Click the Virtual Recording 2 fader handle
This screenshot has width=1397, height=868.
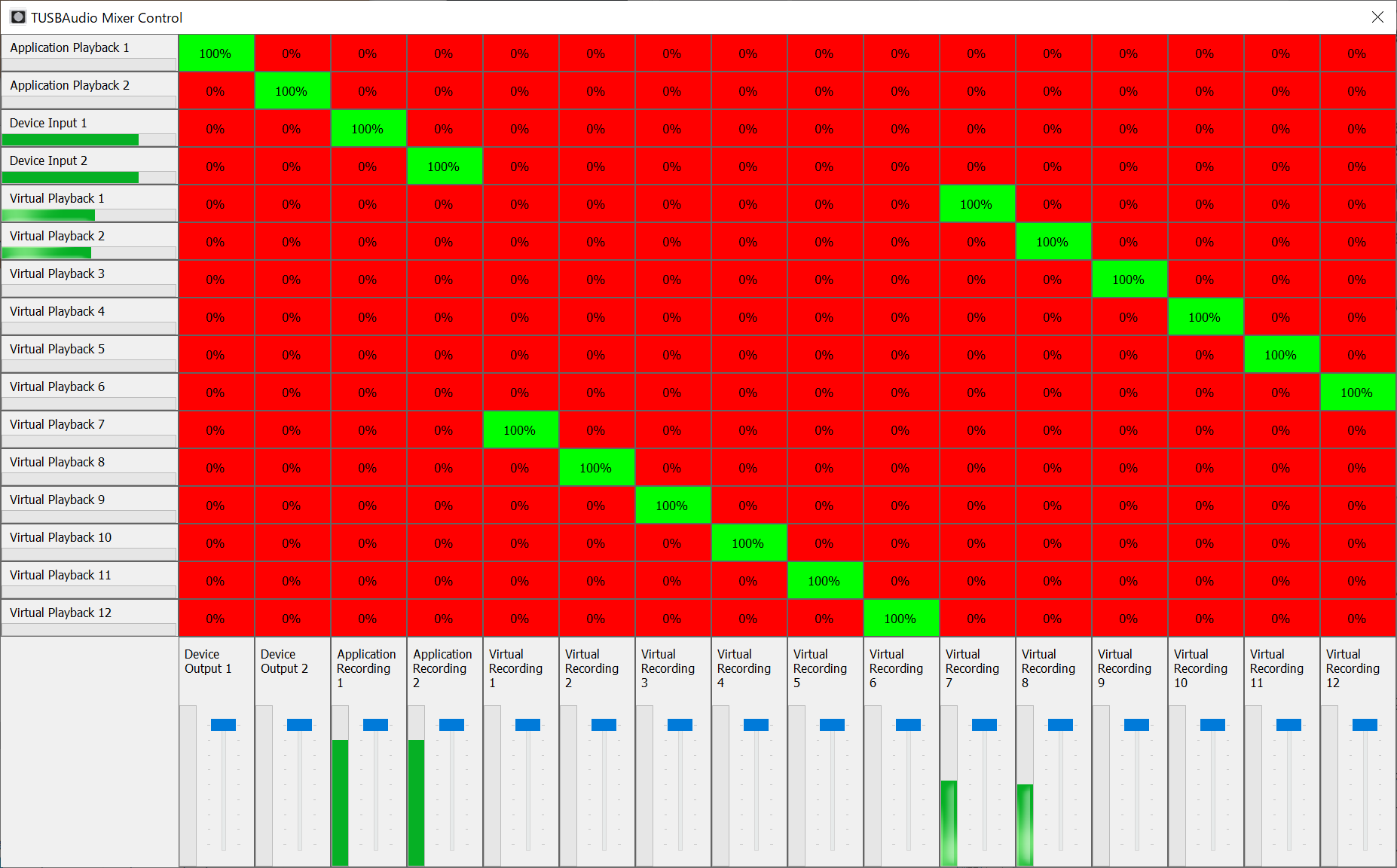[604, 725]
